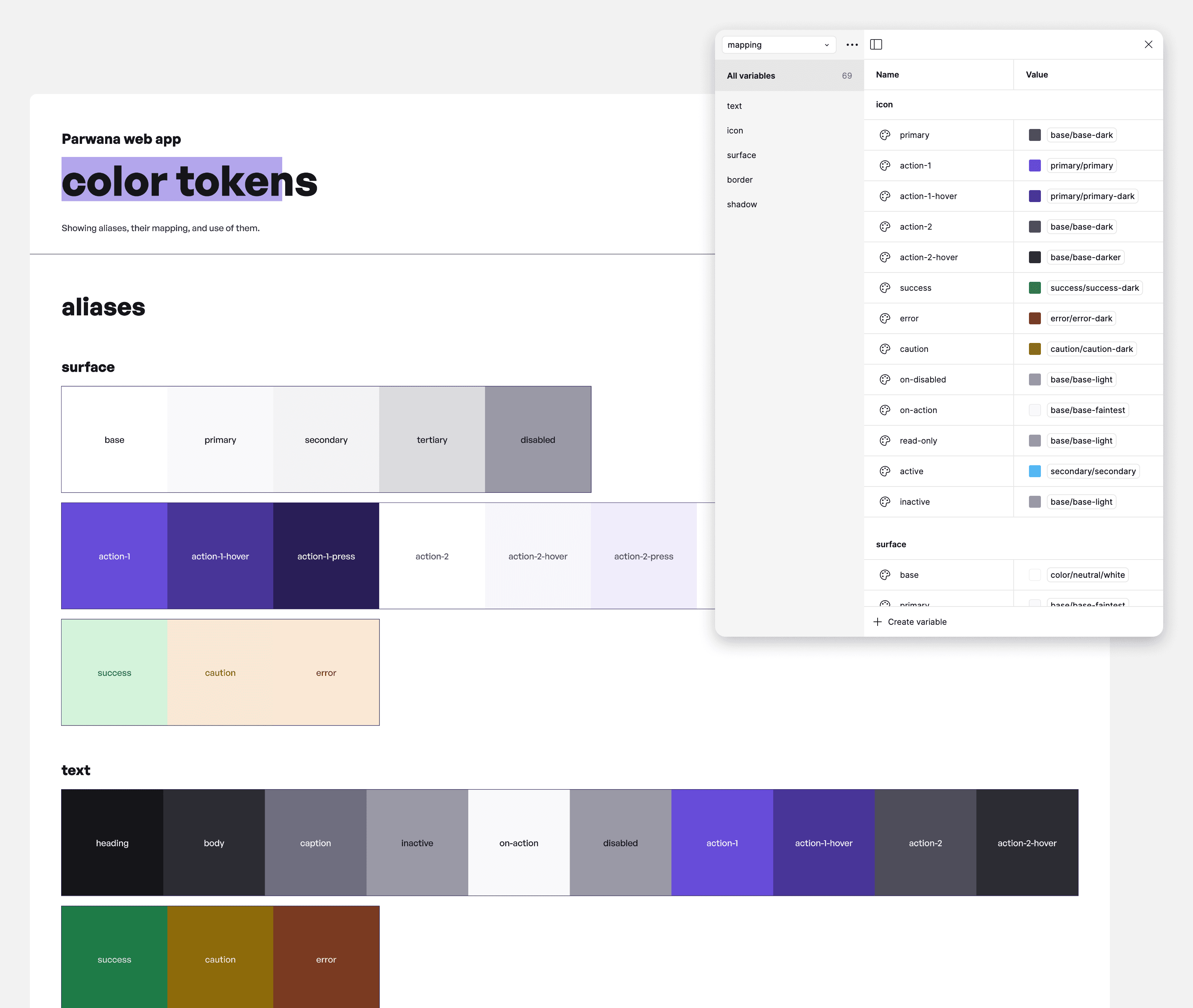
Task: Click the plus icon next to Create variable
Action: click(878, 621)
